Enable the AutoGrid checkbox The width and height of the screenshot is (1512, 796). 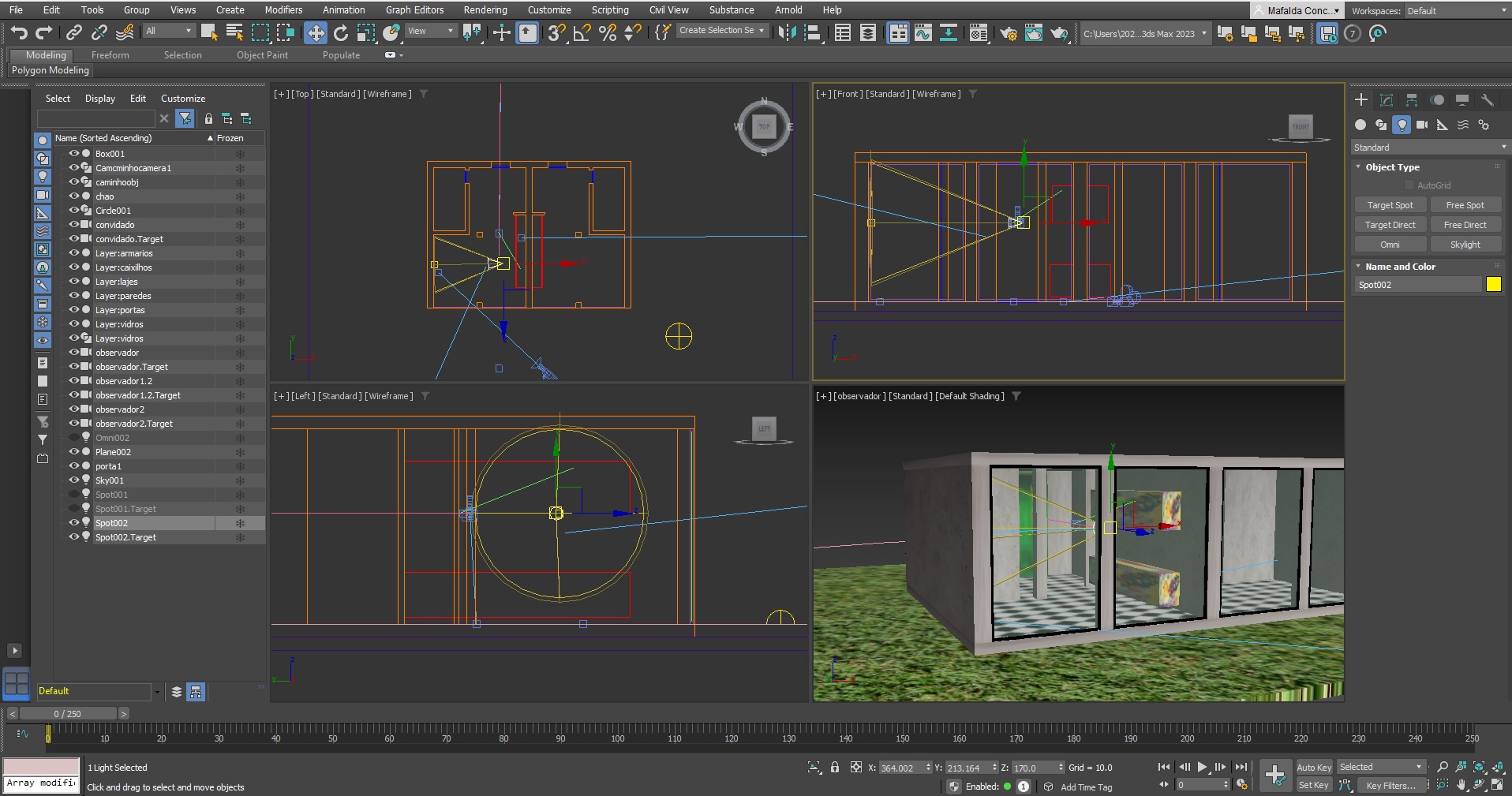pyautogui.click(x=1409, y=185)
